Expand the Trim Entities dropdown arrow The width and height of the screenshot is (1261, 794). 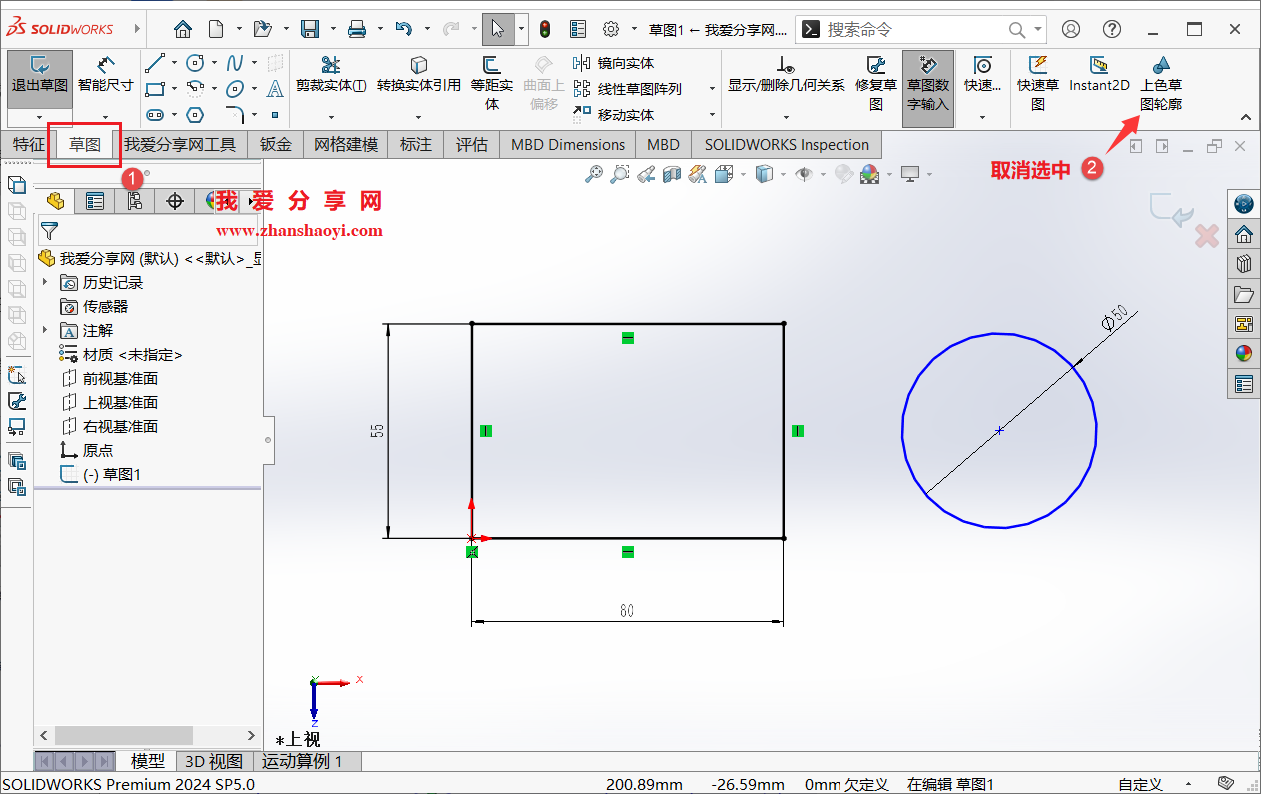click(331, 117)
